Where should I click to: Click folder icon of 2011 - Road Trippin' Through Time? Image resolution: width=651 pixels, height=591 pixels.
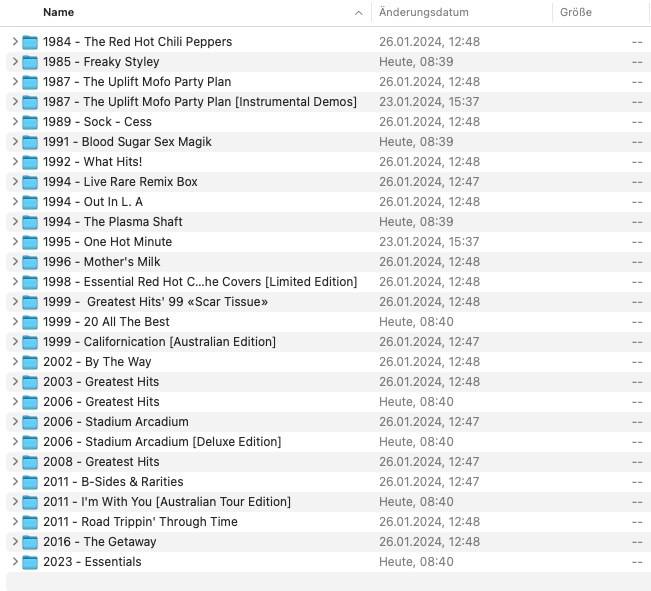point(29,522)
